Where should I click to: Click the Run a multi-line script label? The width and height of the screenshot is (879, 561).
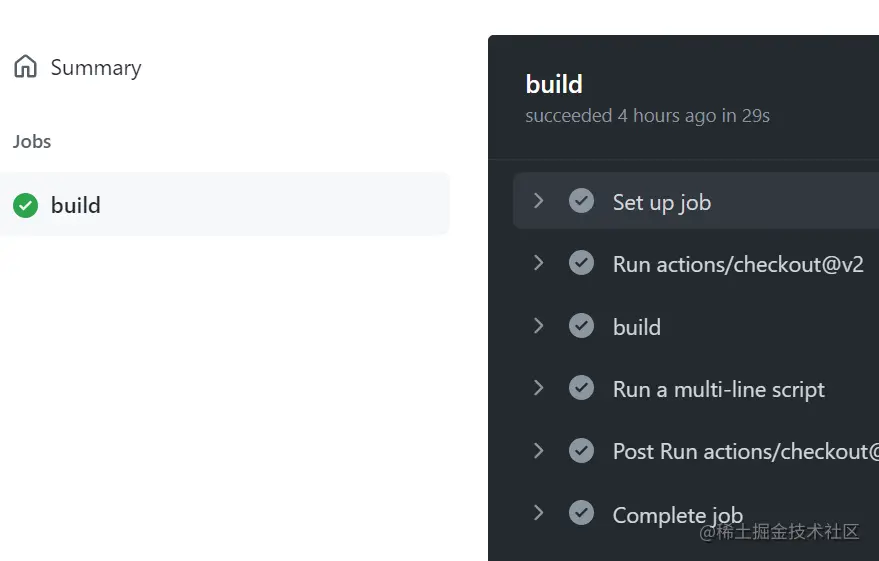(x=718, y=390)
